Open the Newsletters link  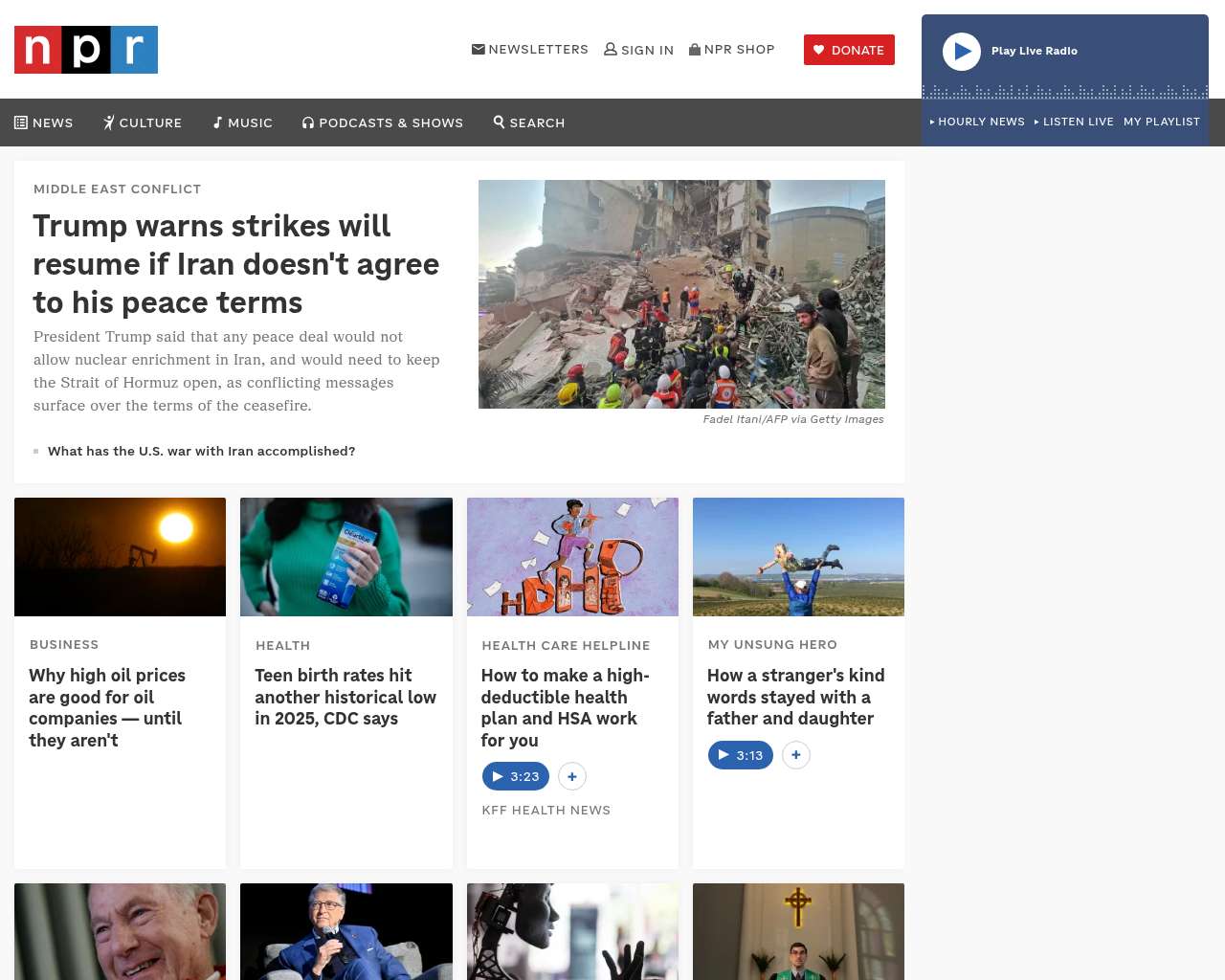point(530,50)
